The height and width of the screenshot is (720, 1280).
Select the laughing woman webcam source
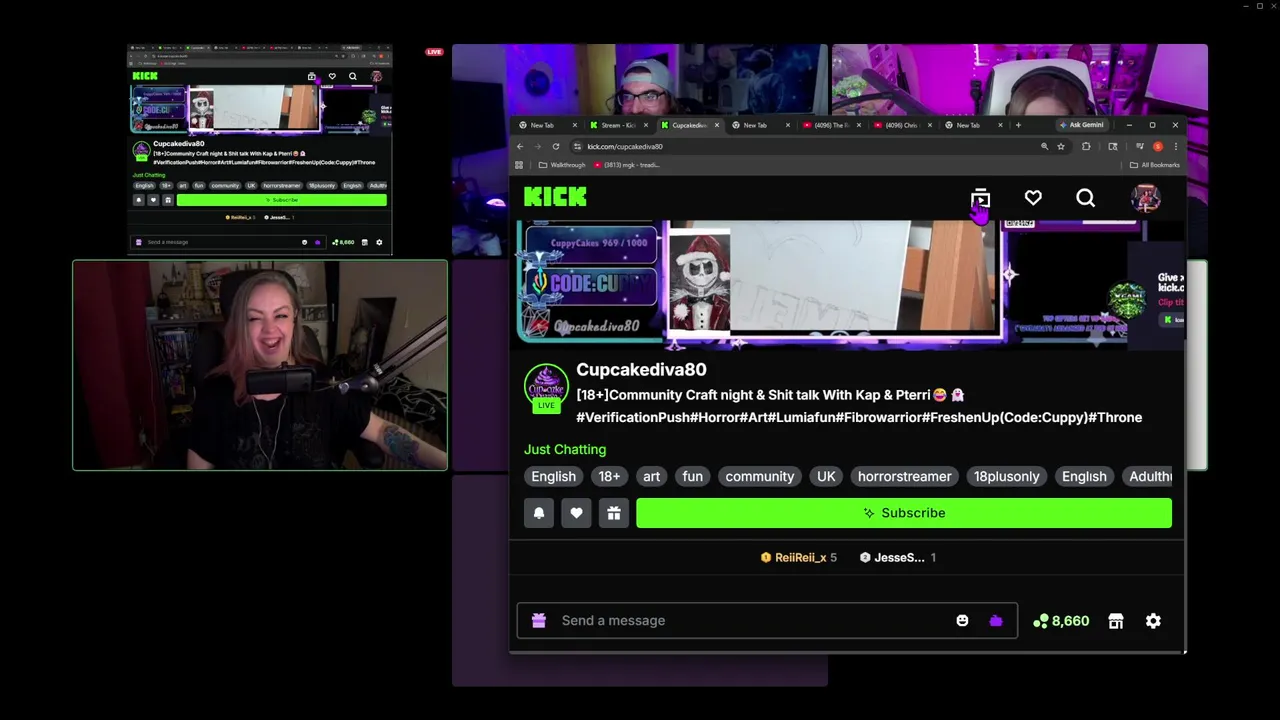coord(260,365)
